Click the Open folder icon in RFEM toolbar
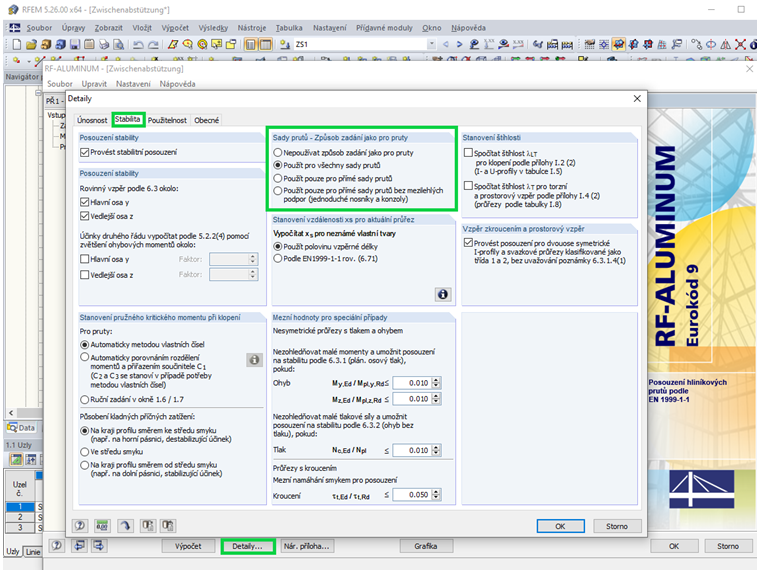Image resolution: width=760 pixels, height=570 pixels. click(x=31, y=45)
